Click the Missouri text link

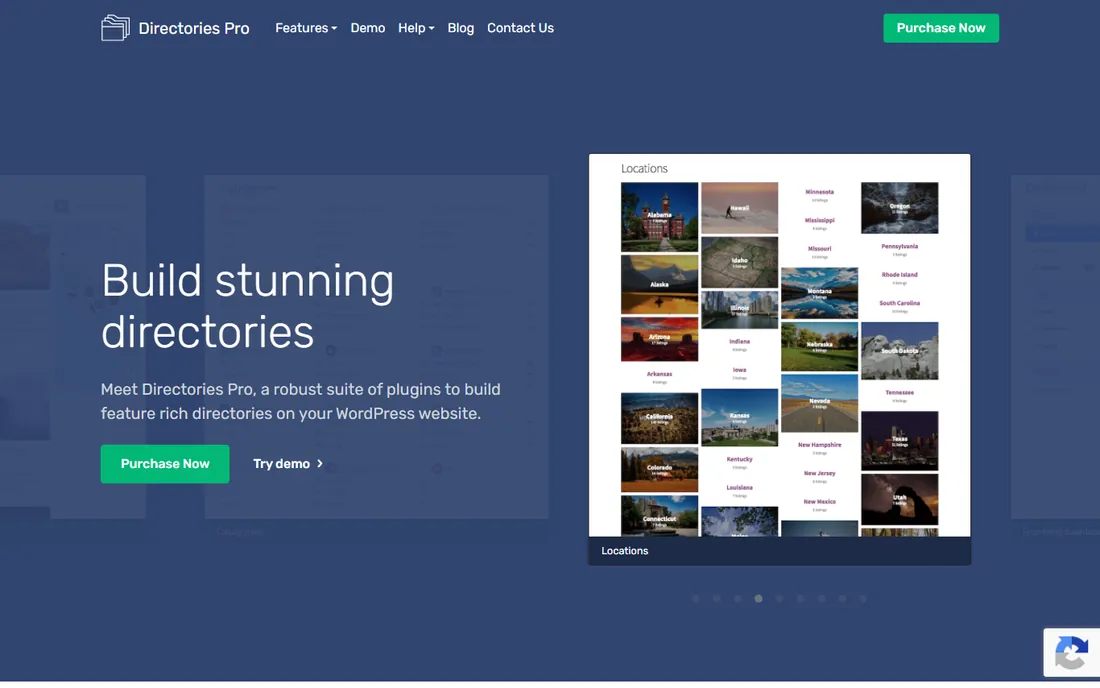819,249
